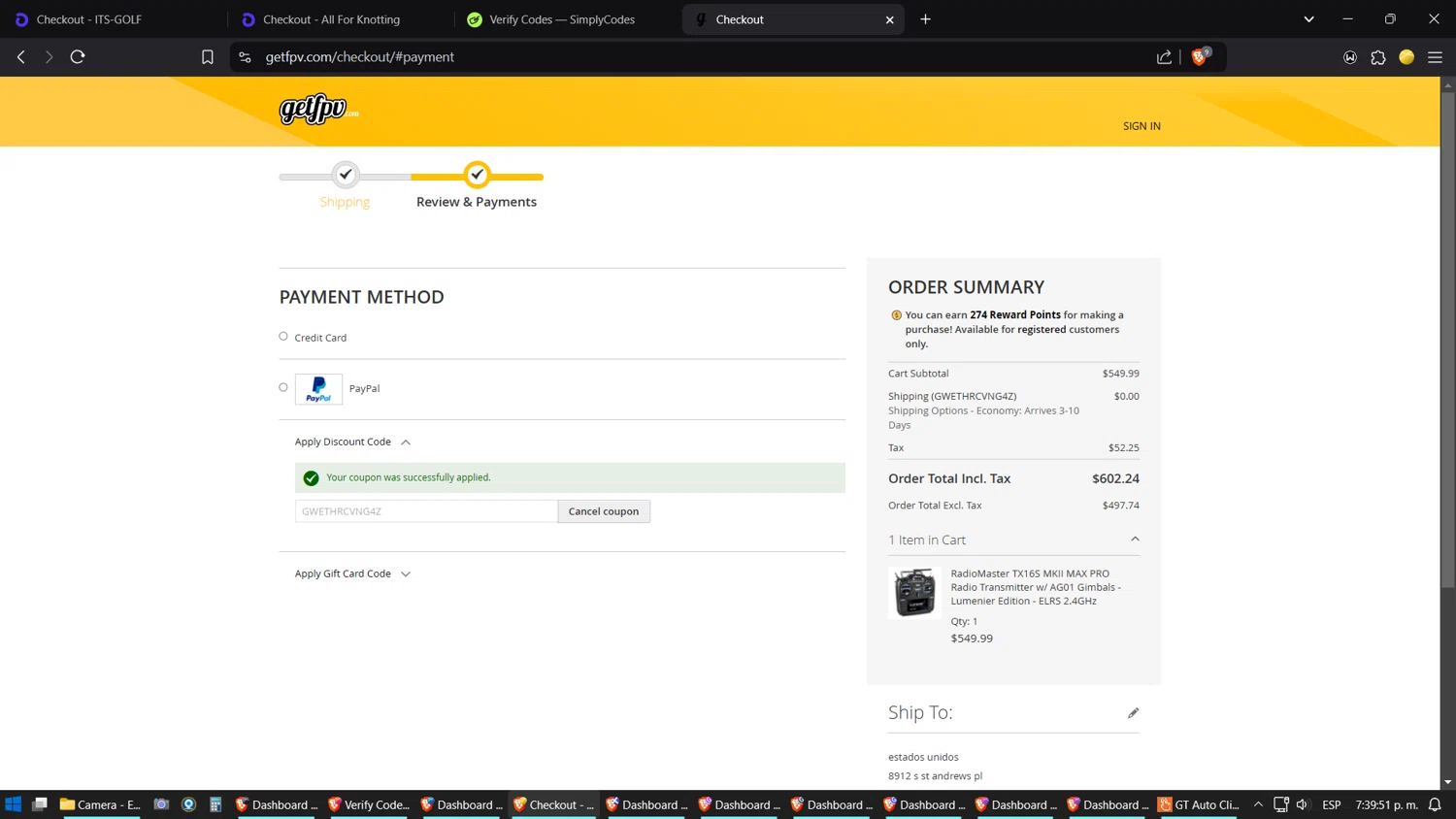The width and height of the screenshot is (1456, 819).
Task: Edit Ship To address pencil icon
Action: click(x=1133, y=713)
